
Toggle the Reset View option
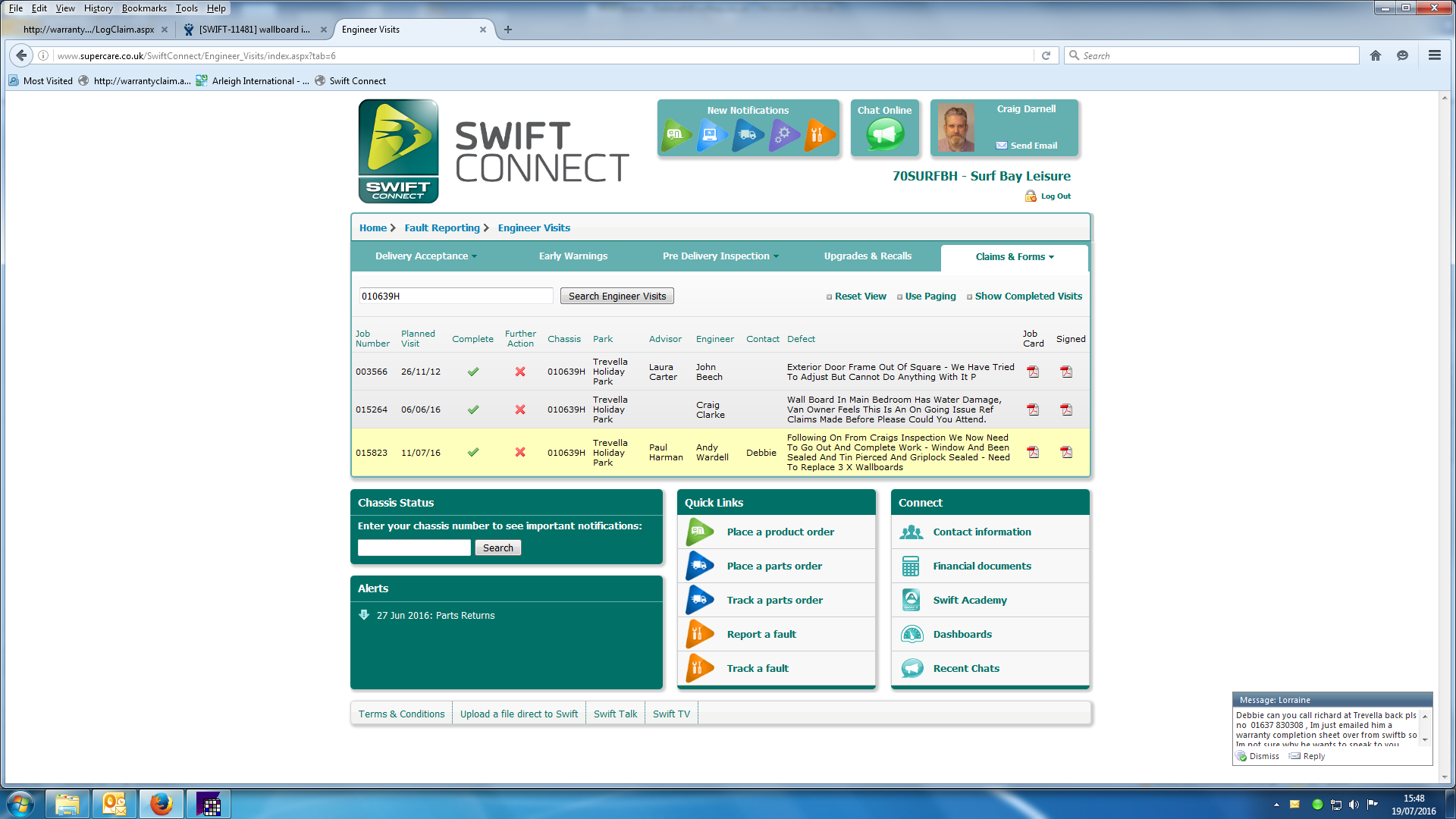click(860, 297)
